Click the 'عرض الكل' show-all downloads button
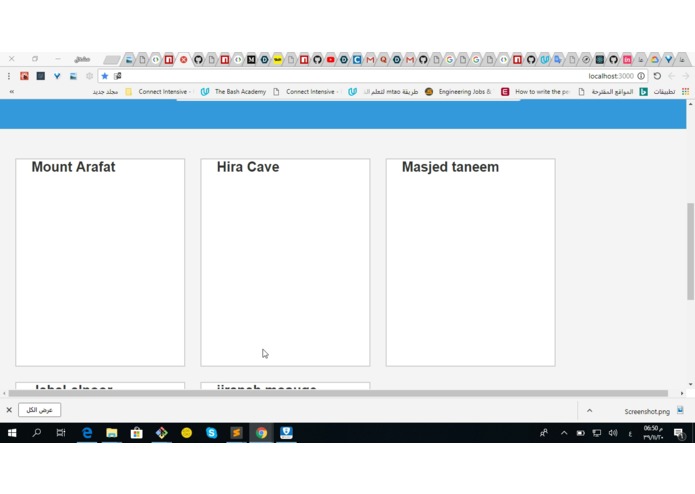This screenshot has height=494, width=695. (x=39, y=410)
